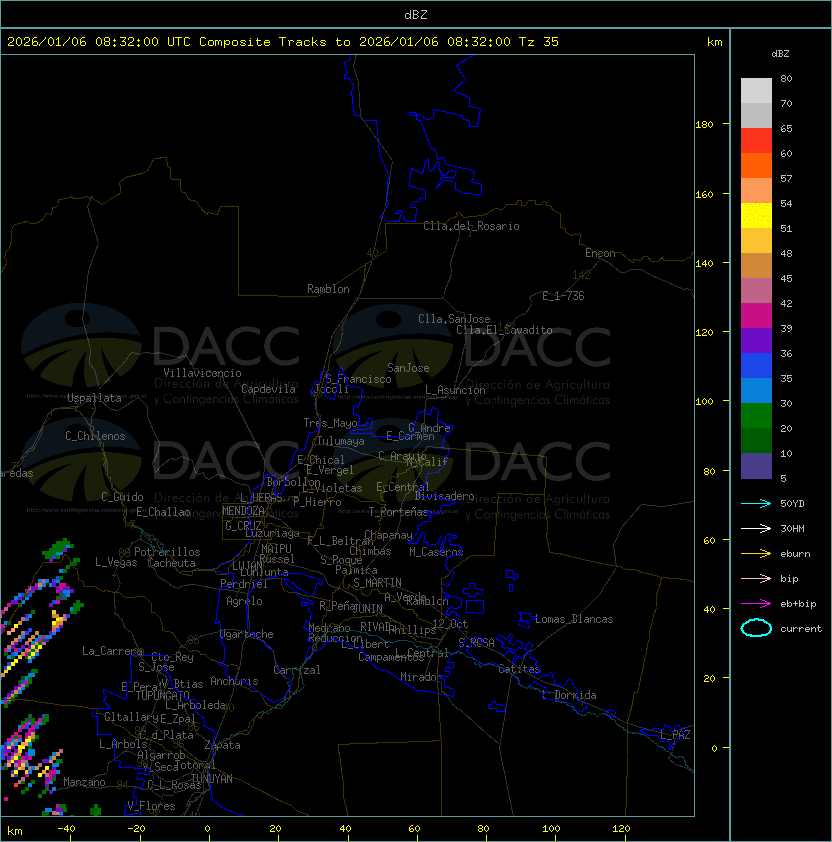Viewport: 832px width, 842px height.
Task: Select the red 60-65 dBZ swatch
Action: tap(756, 141)
